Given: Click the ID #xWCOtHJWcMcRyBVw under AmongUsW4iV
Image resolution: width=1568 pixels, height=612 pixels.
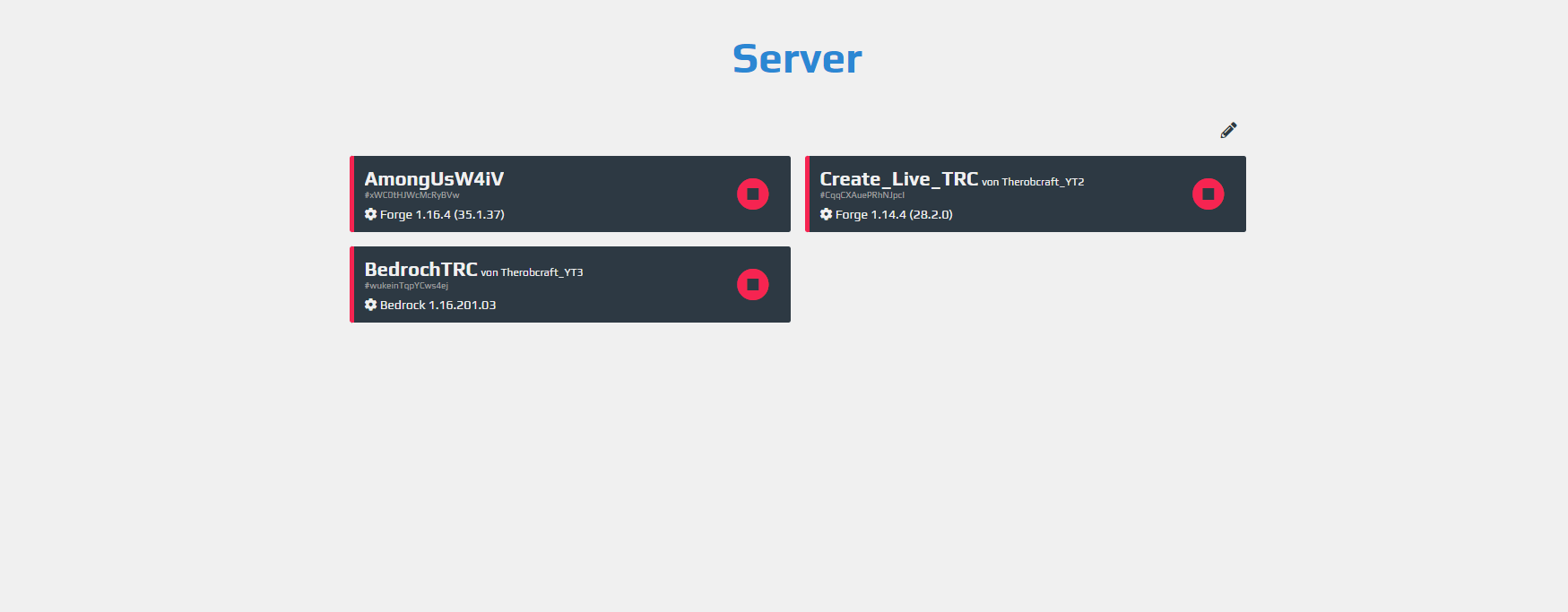Looking at the screenshot, I should coord(411,195).
